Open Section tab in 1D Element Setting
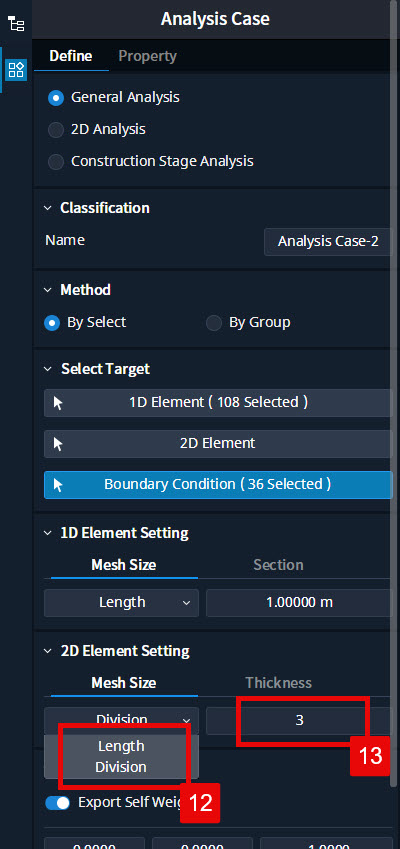Viewport: 400px width, 849px height. pyautogui.click(x=278, y=565)
